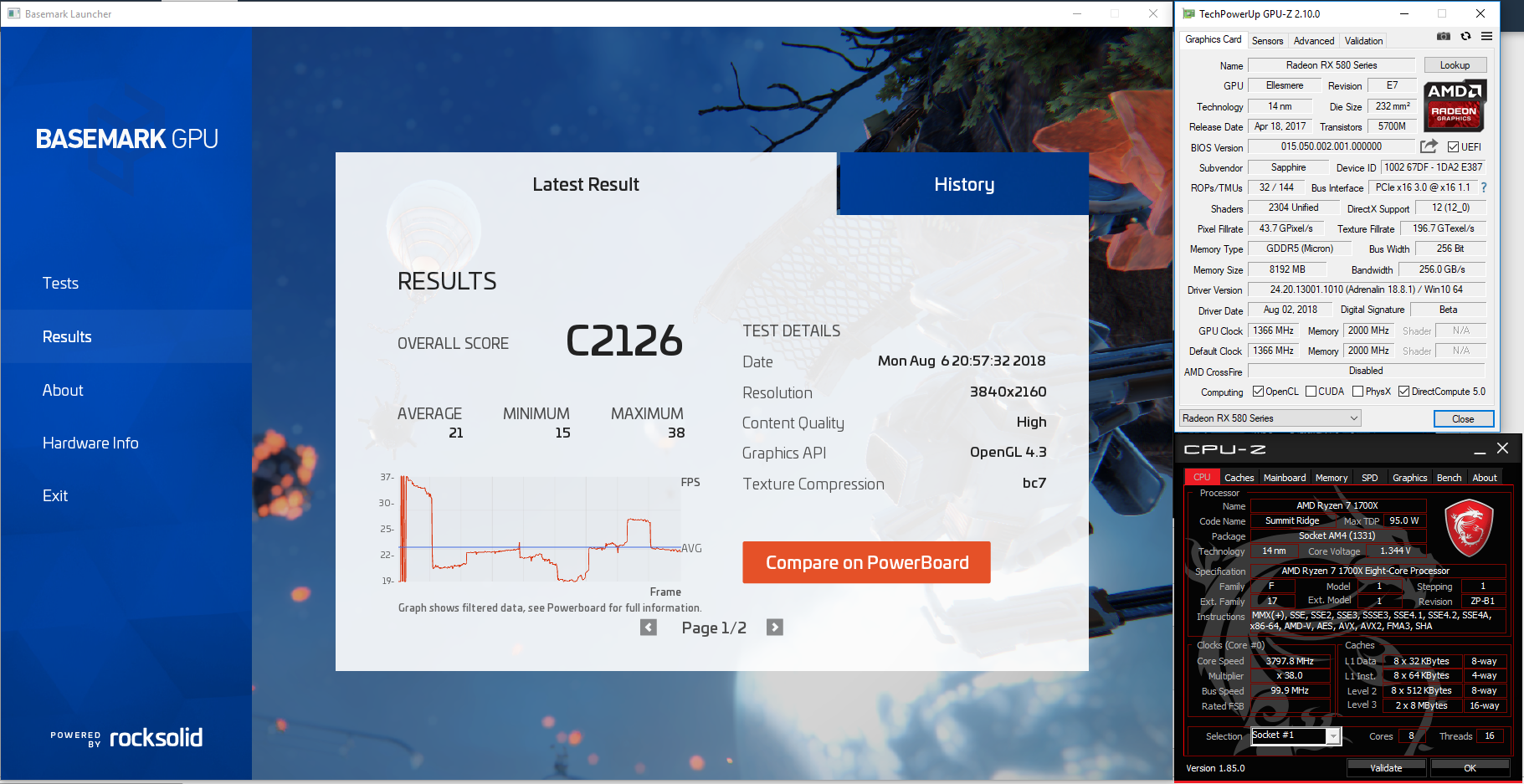The image size is (1524, 784).
Task: Open the Memory tab in CPU-Z
Action: click(x=1332, y=478)
